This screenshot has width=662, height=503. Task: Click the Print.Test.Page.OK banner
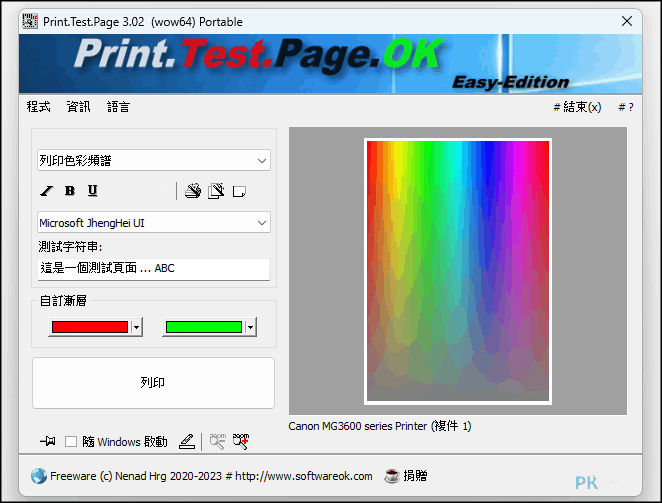pos(331,64)
